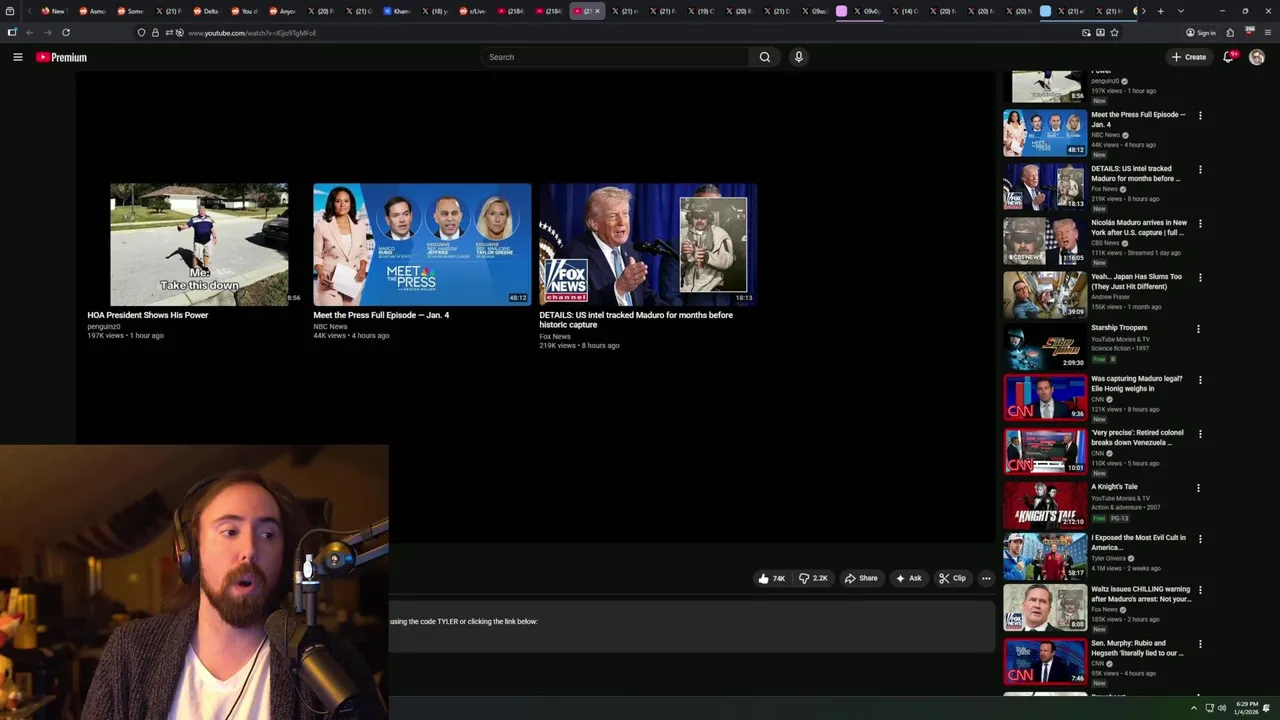Open options for Starship Troopers movie
The width and height of the screenshot is (1280, 720).
[x=1198, y=329]
